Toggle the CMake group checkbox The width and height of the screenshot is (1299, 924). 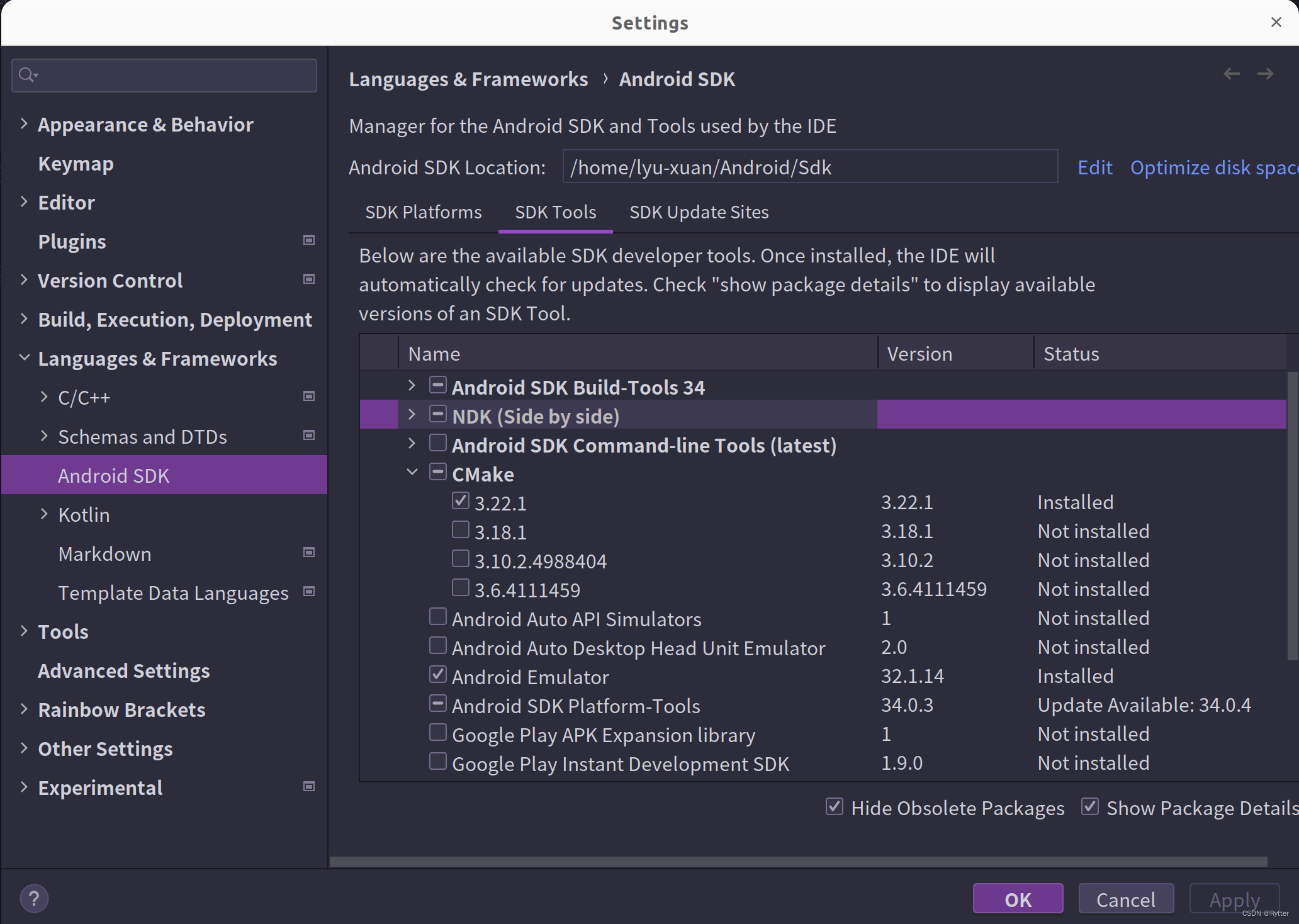(438, 472)
